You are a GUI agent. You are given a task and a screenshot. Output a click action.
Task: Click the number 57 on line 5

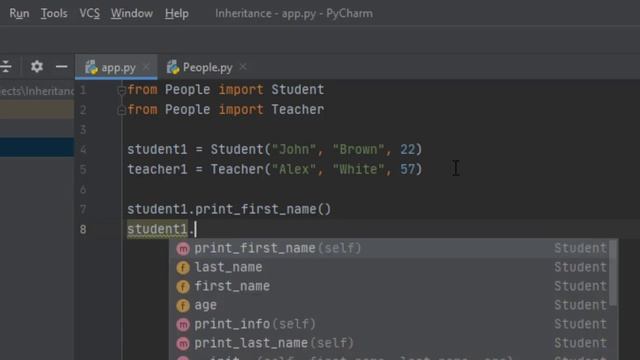click(x=407, y=169)
